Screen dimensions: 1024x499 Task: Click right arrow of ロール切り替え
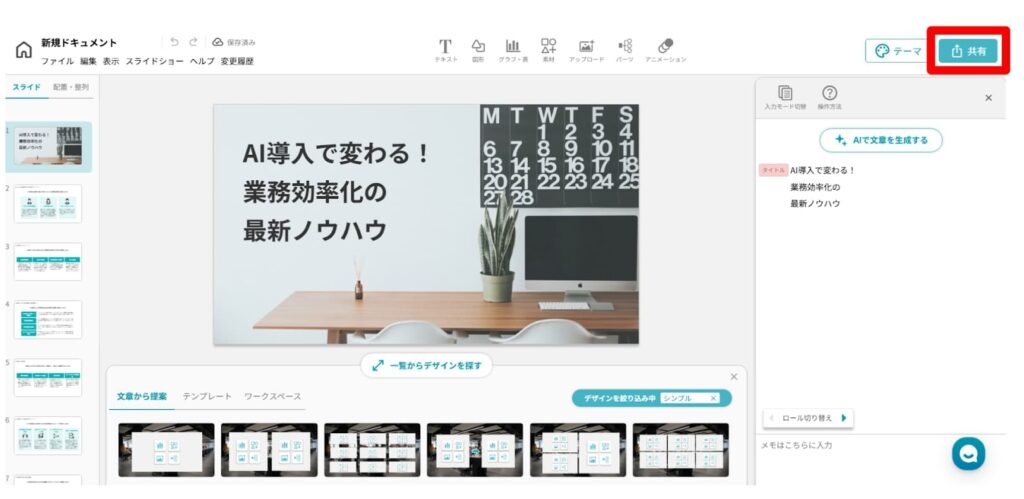coord(844,417)
